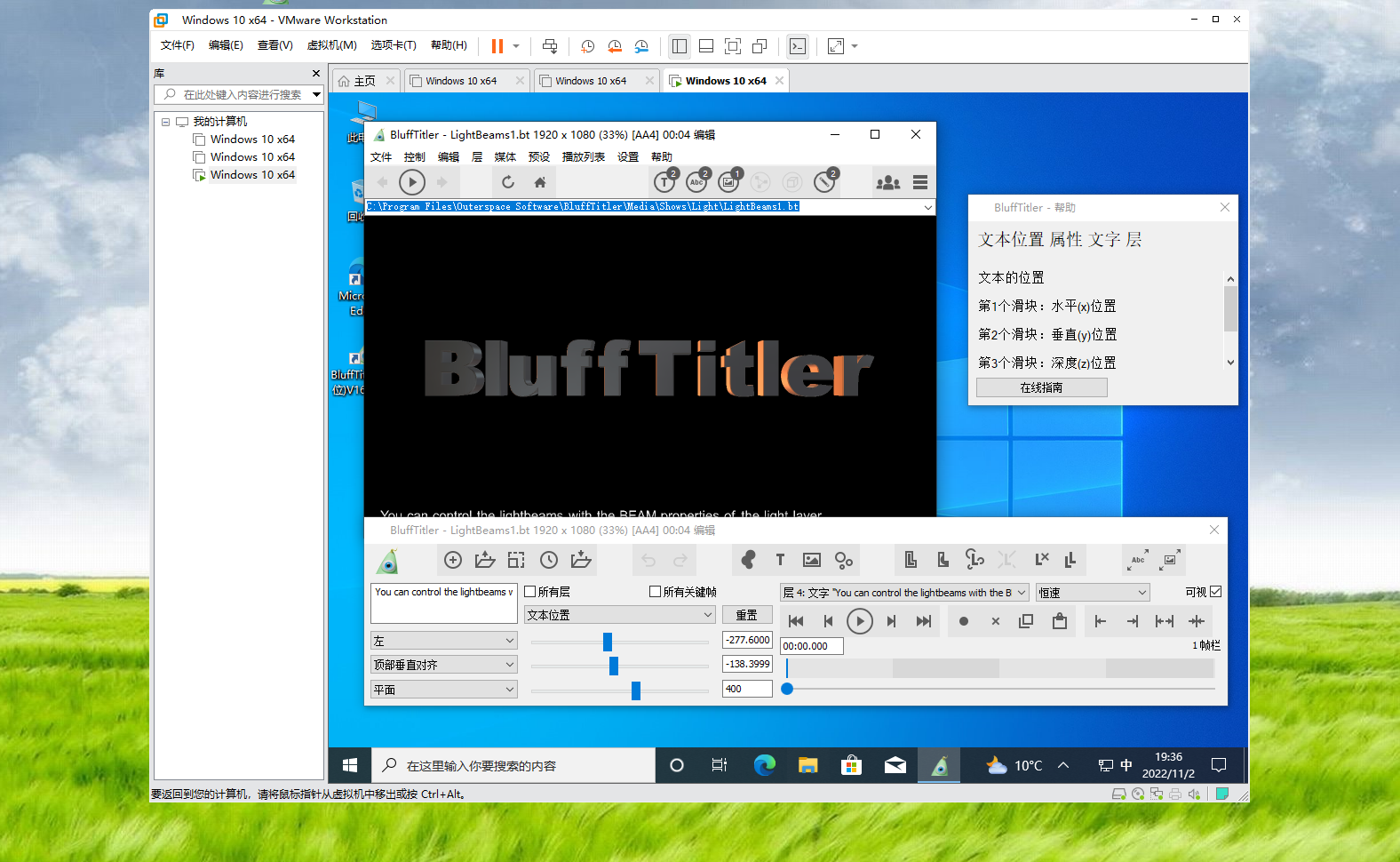Click the change texture image icon
This screenshot has height=862, width=1400.
click(812, 560)
